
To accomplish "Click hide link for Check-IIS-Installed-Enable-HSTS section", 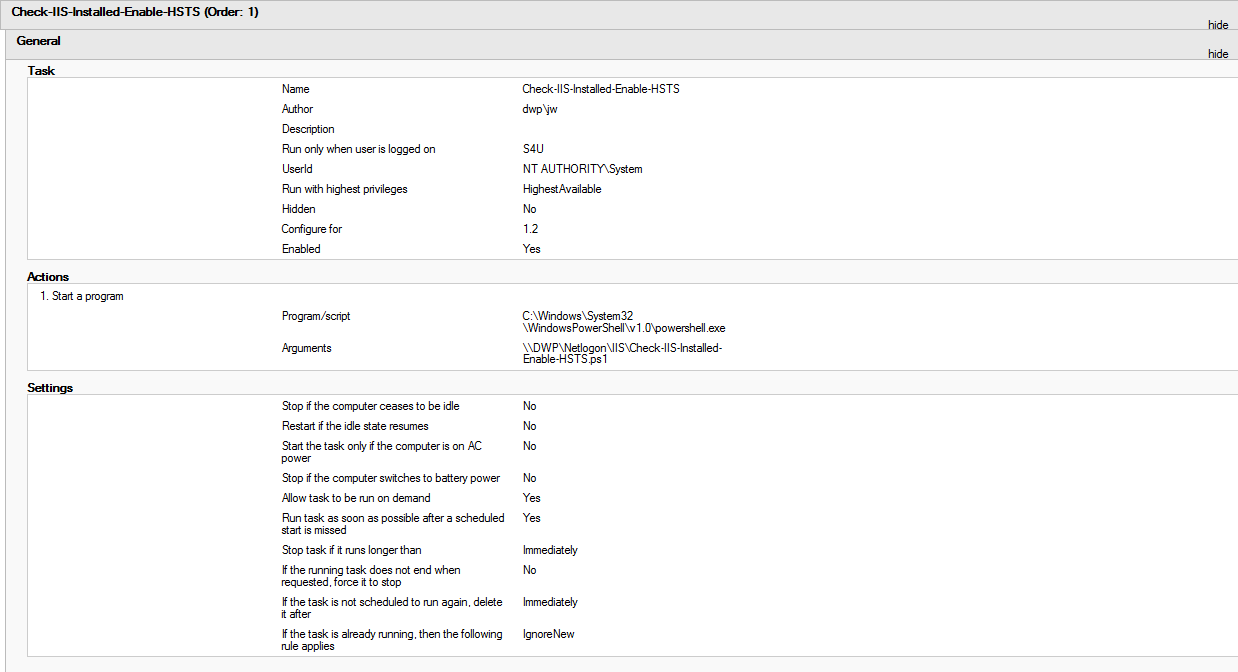I will coord(1217,25).
